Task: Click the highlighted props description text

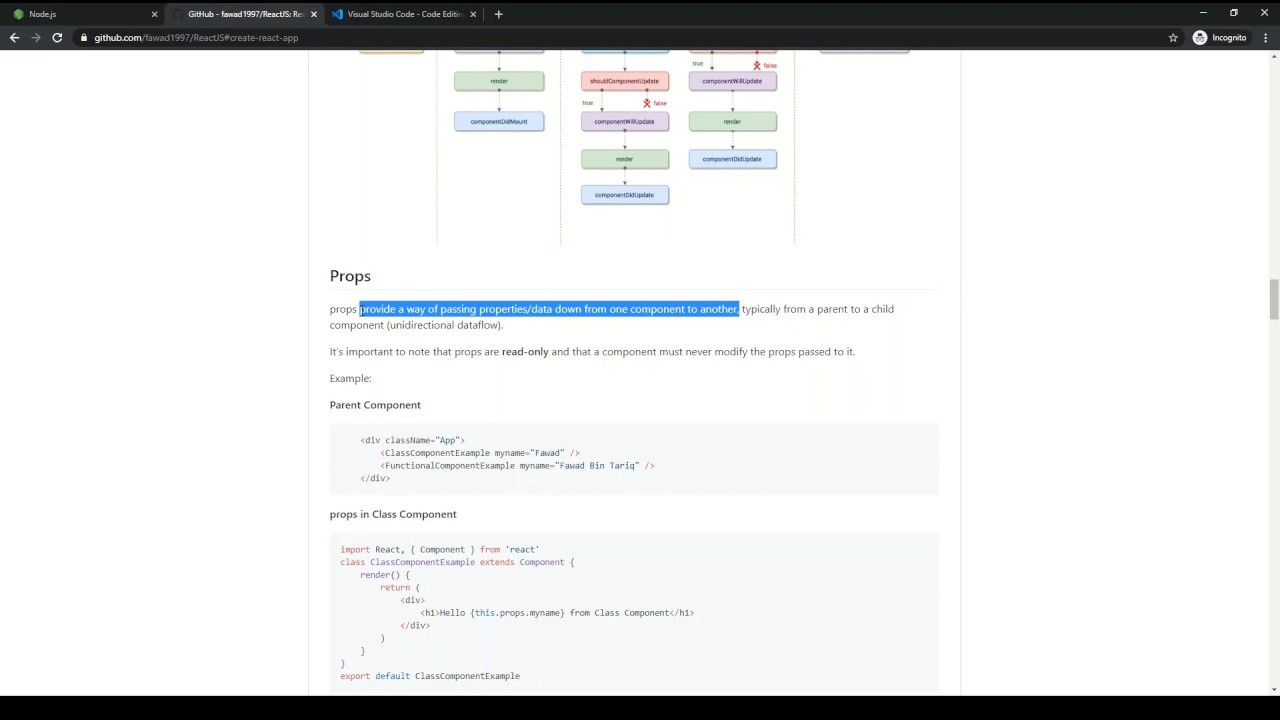Action: pos(549,309)
